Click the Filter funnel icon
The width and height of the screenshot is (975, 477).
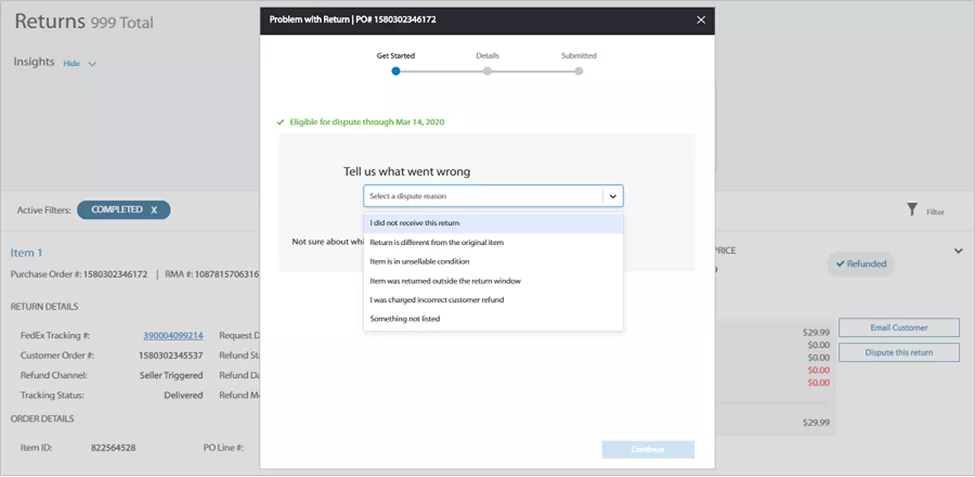click(911, 210)
